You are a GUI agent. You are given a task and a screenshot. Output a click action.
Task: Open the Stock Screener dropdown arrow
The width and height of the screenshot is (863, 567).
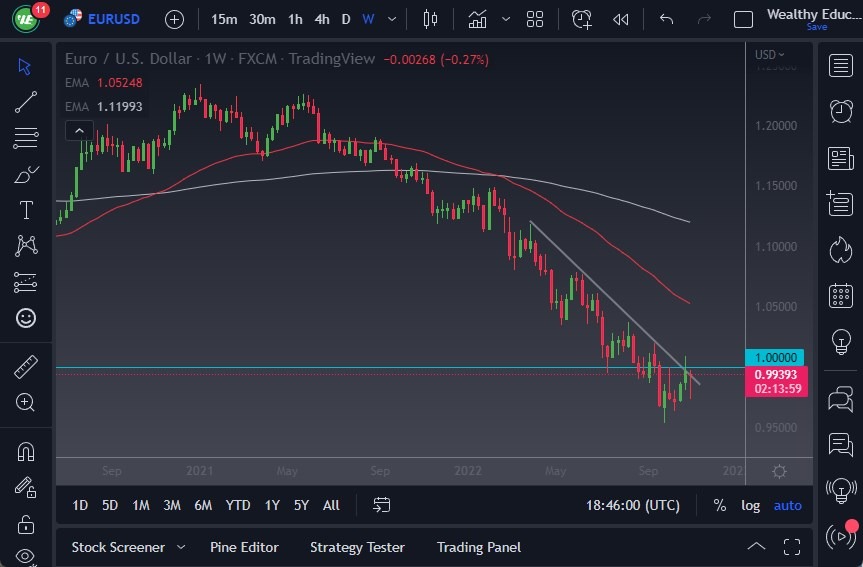tap(181, 547)
